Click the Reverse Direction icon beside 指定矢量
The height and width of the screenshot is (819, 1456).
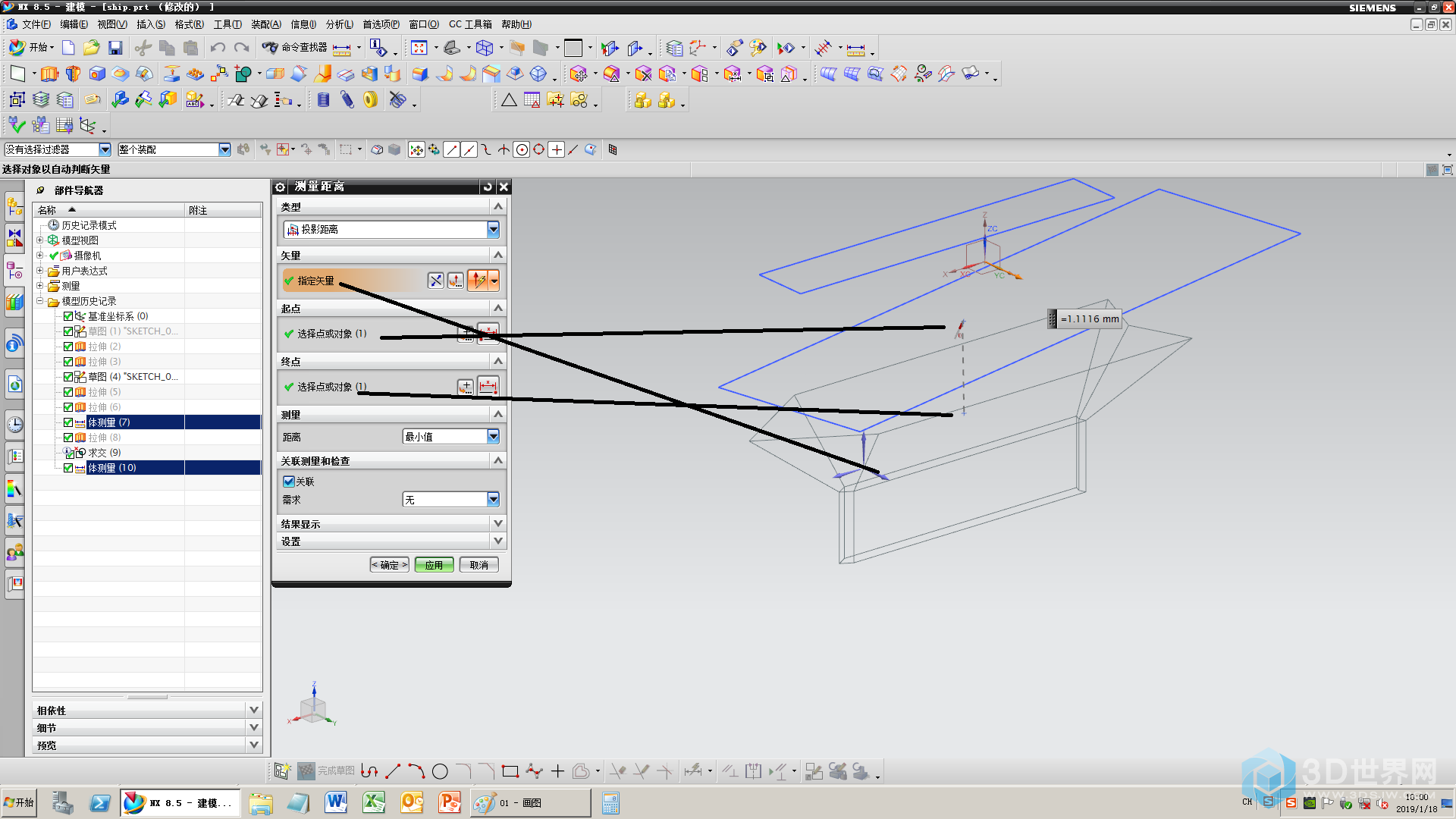tap(435, 281)
